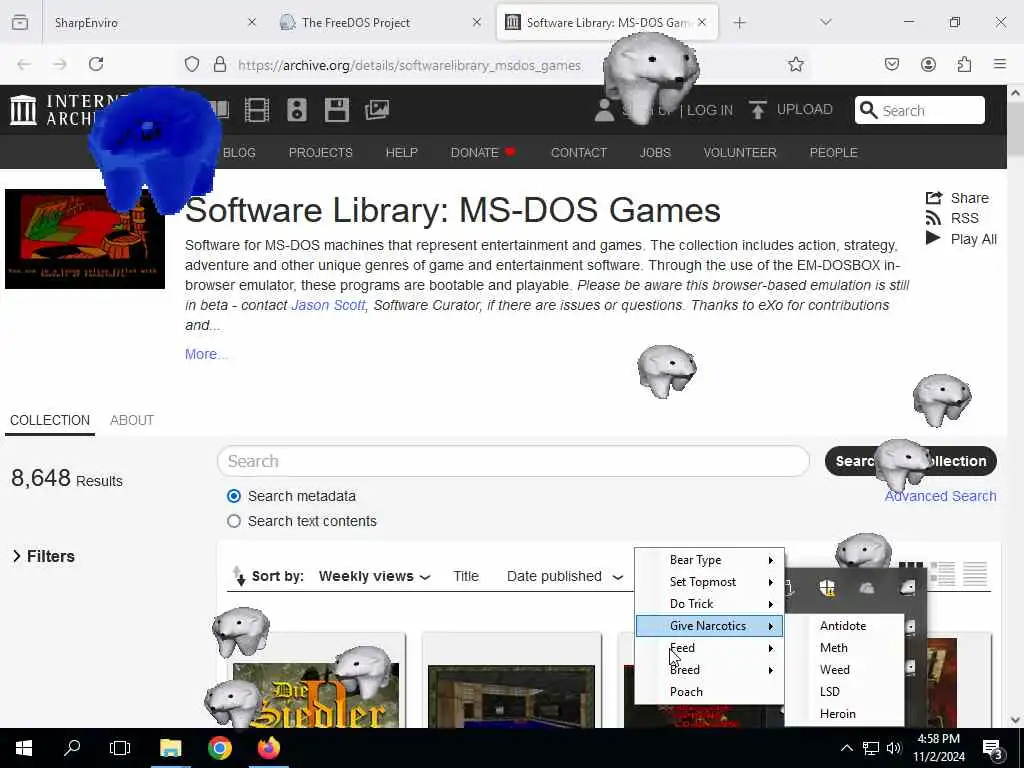The height and width of the screenshot is (768, 1024).
Task: Click the LOG IN link
Action: [x=709, y=110]
